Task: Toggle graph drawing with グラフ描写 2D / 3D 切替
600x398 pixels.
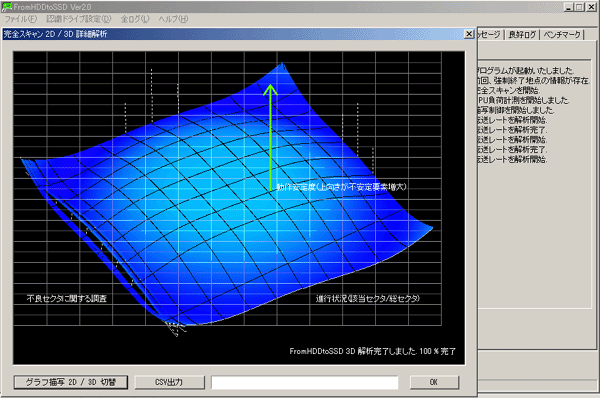Action: coord(71,382)
